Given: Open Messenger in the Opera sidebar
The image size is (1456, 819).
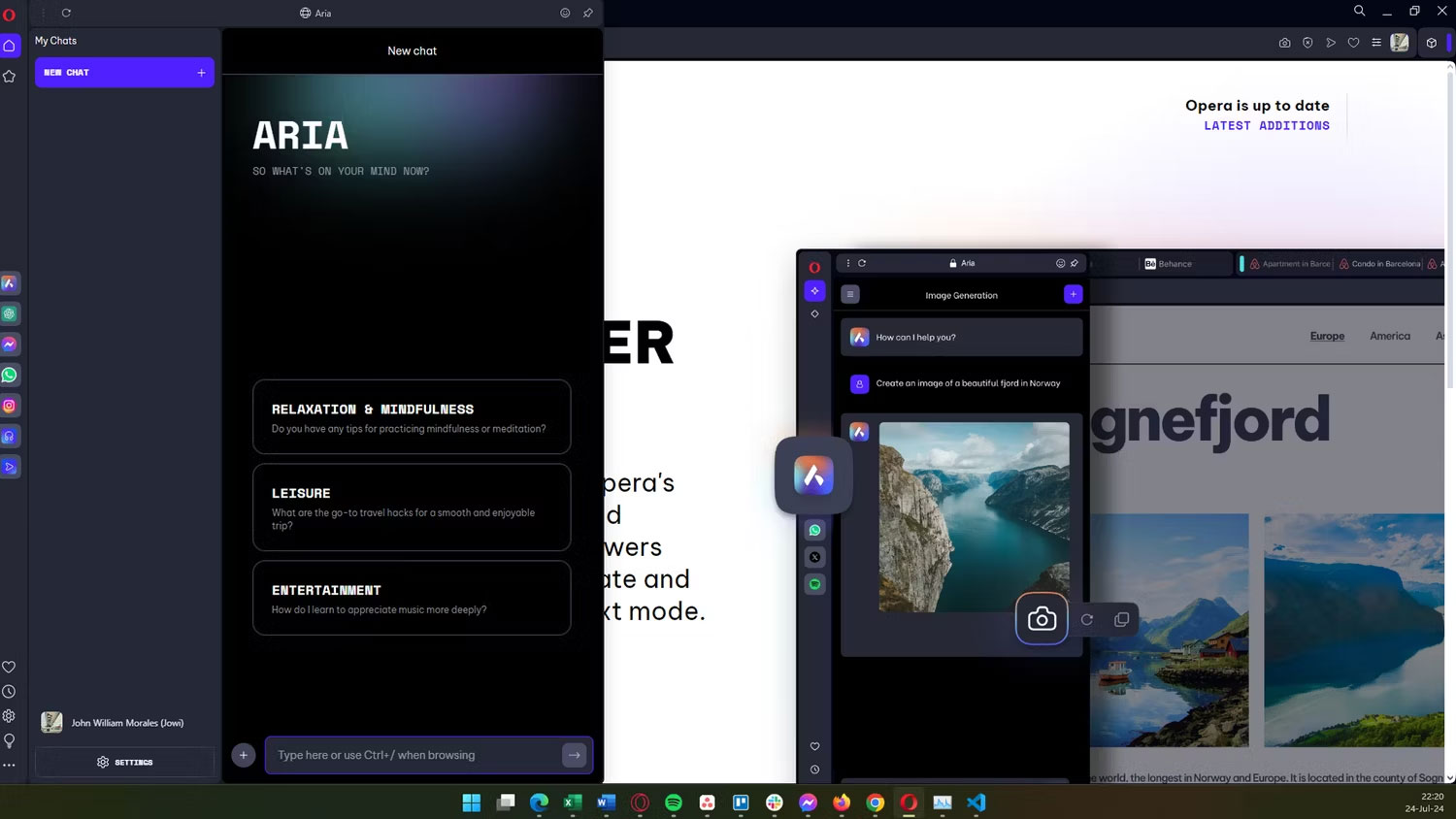Looking at the screenshot, I should tap(10, 344).
